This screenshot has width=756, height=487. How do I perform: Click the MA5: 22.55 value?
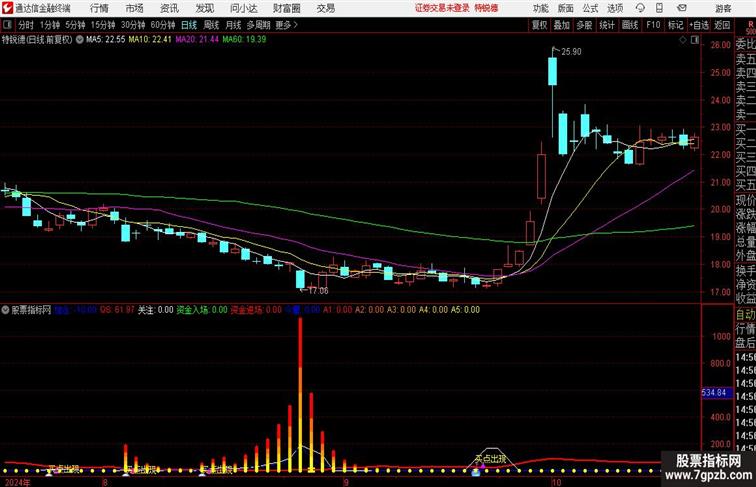tap(106, 40)
